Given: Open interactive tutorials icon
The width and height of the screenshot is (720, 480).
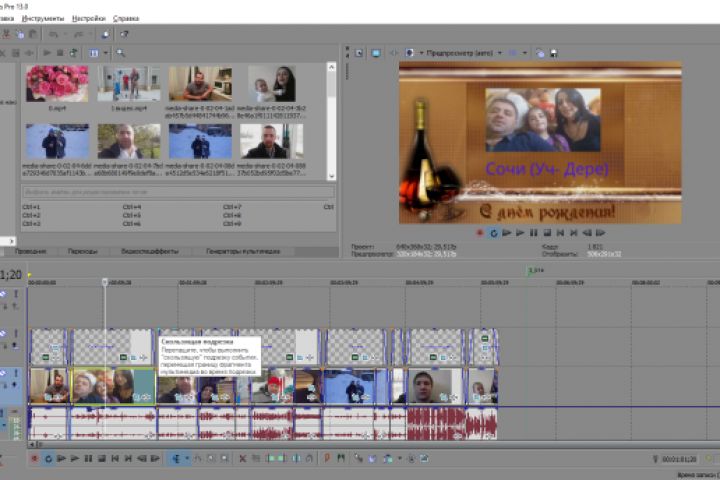Looking at the screenshot, I should pos(105,34).
